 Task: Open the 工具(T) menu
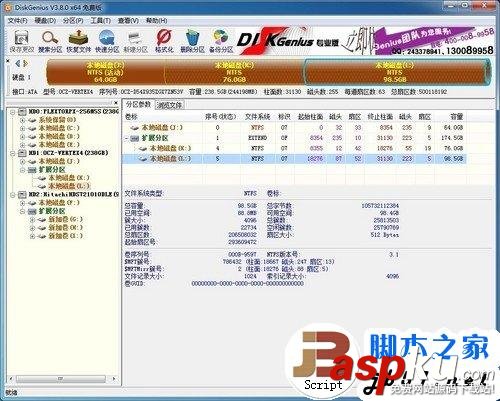(x=101, y=21)
